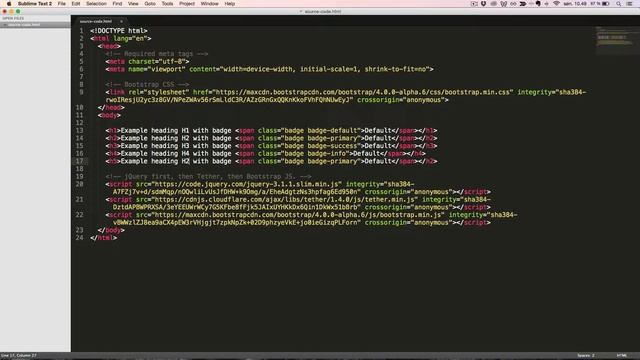This screenshot has width=640, height=360.
Task: Close the sidebar source-code.html file via its x icon
Action: pos(5,25)
